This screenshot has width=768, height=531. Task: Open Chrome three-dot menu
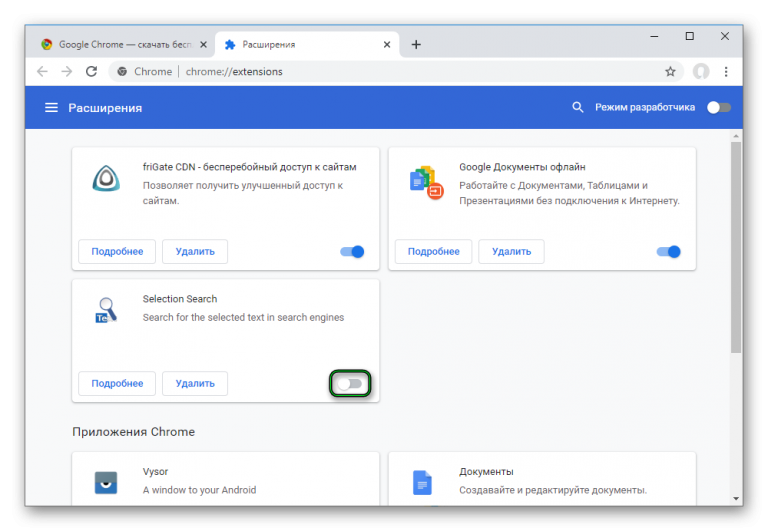point(726,72)
